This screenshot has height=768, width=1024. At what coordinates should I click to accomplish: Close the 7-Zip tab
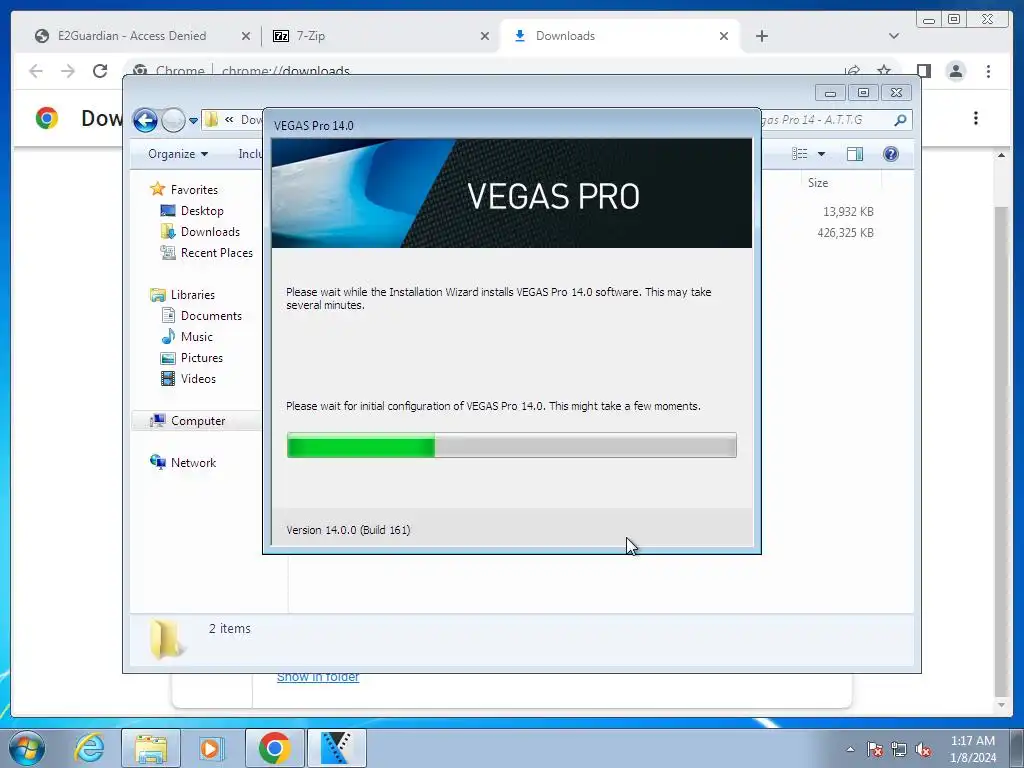(x=485, y=36)
